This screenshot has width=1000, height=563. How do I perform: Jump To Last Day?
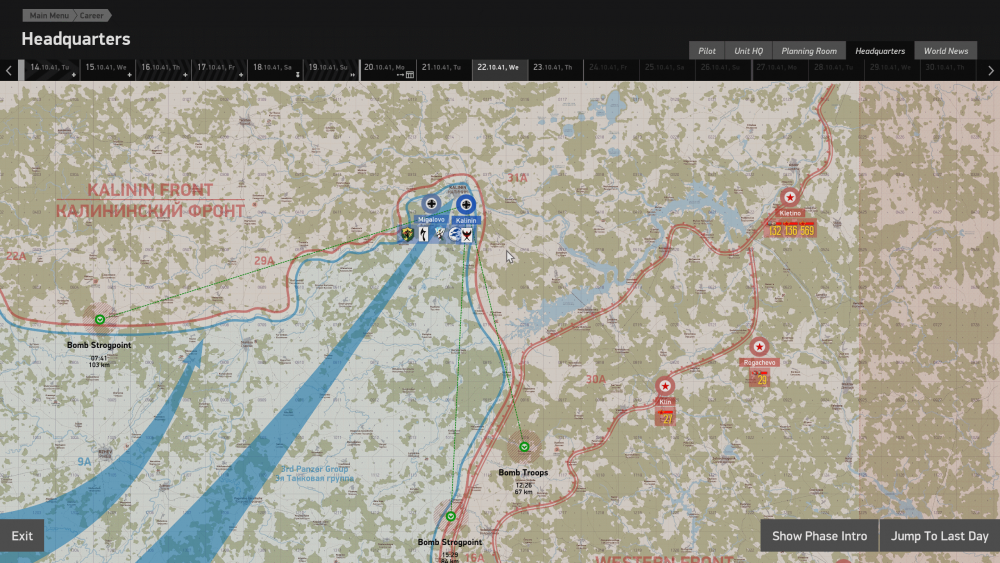939,536
